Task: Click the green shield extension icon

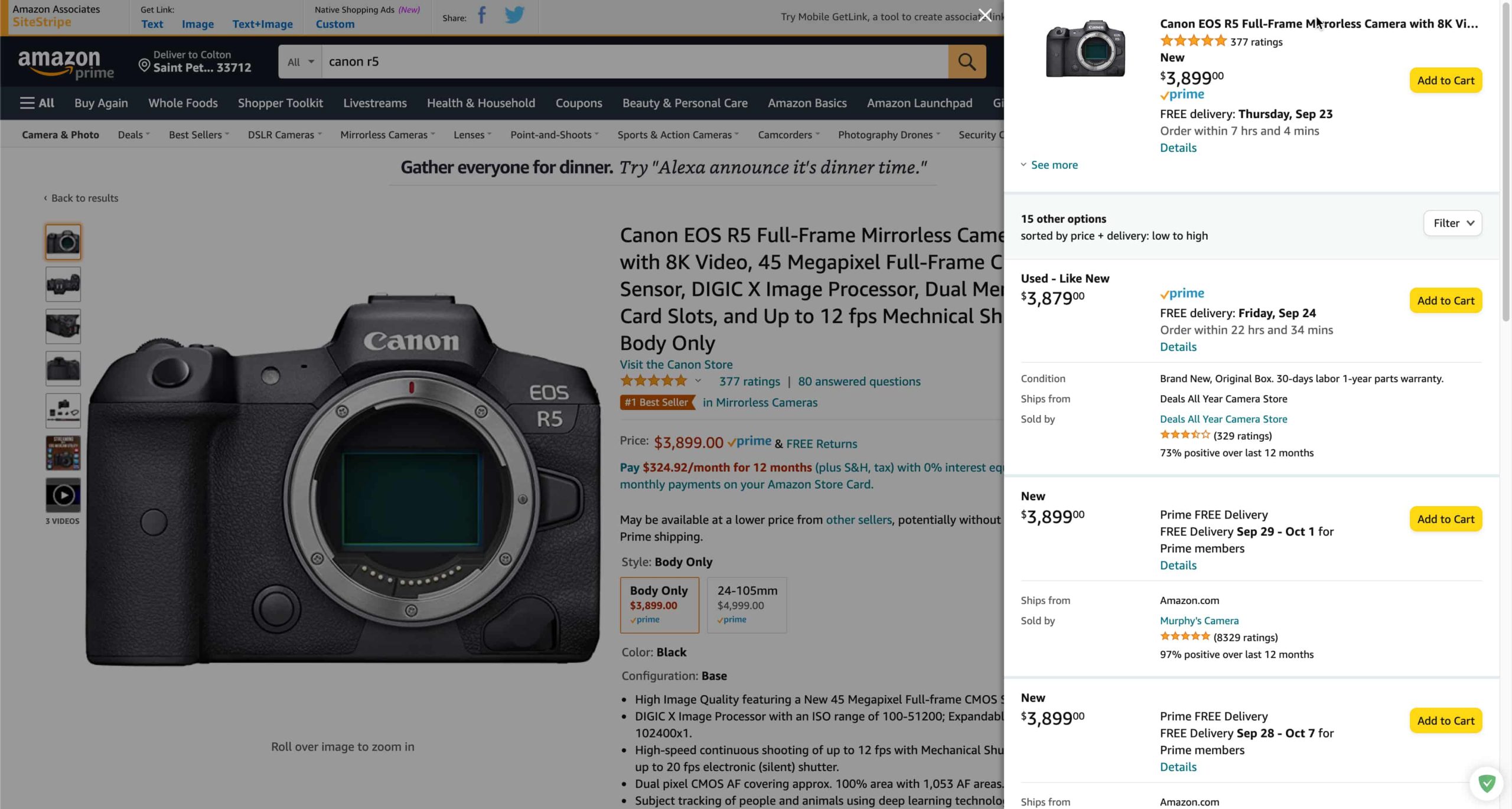Action: click(1487, 782)
